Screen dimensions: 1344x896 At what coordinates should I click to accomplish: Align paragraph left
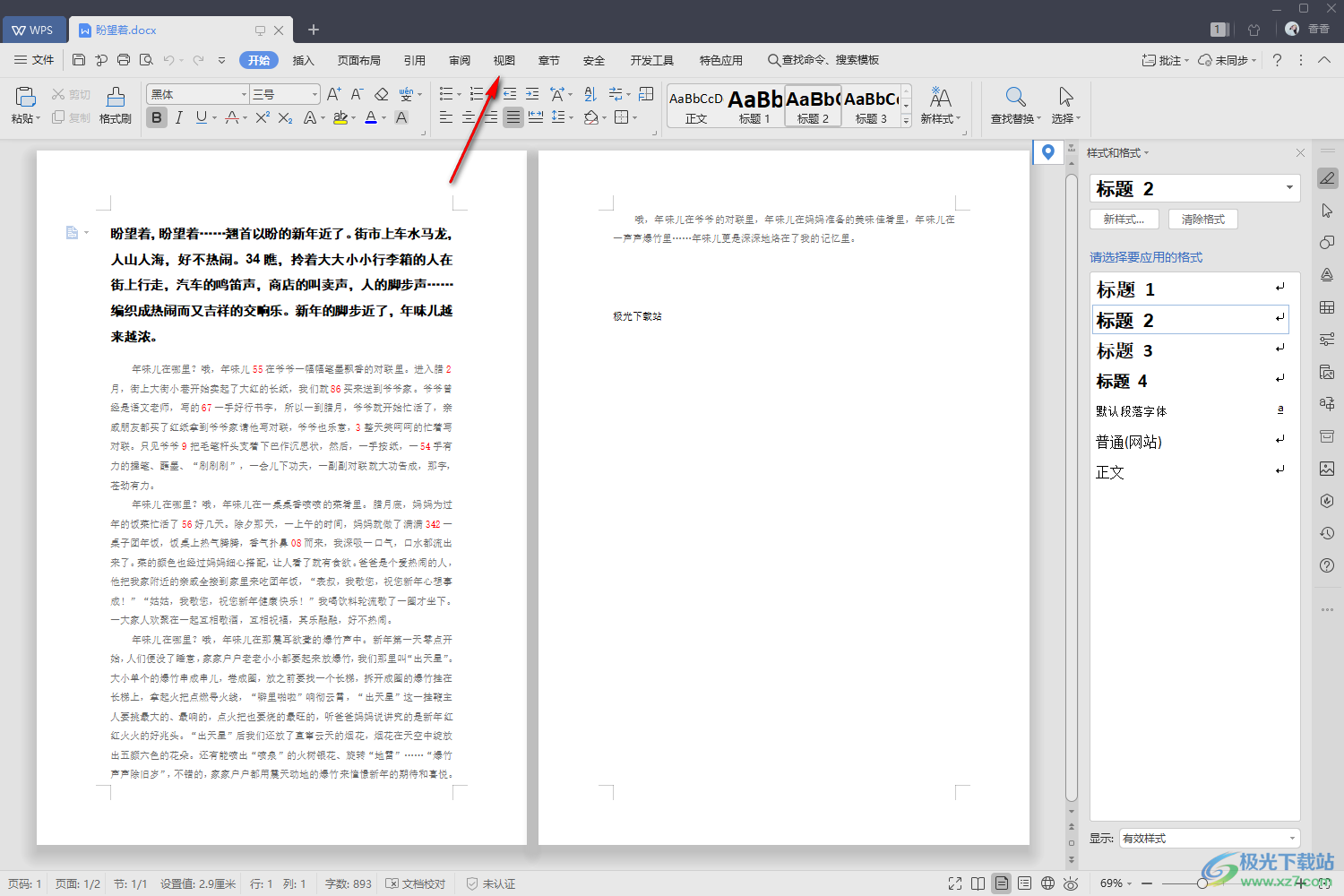coord(445,117)
